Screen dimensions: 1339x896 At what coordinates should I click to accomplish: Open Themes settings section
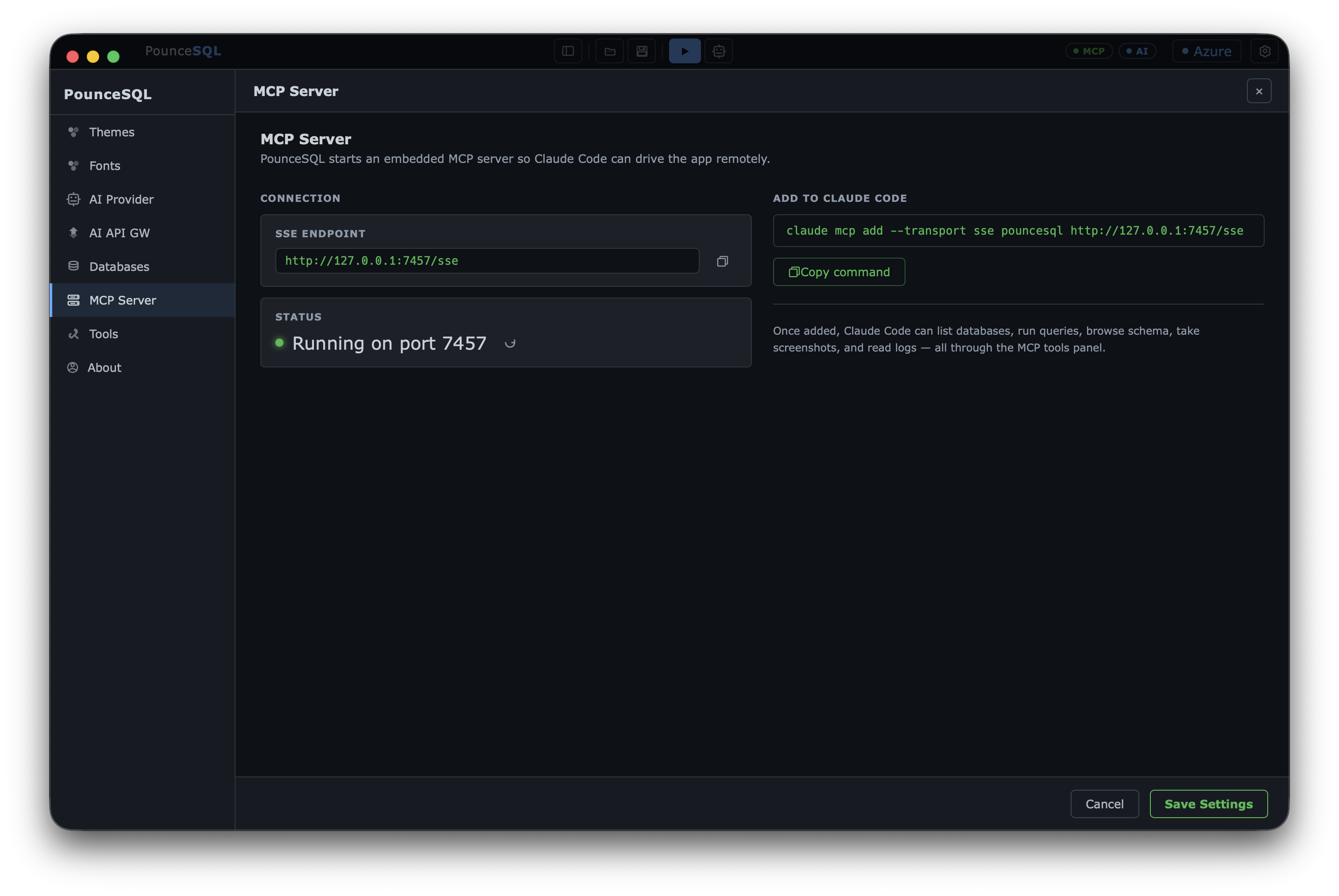(x=142, y=132)
